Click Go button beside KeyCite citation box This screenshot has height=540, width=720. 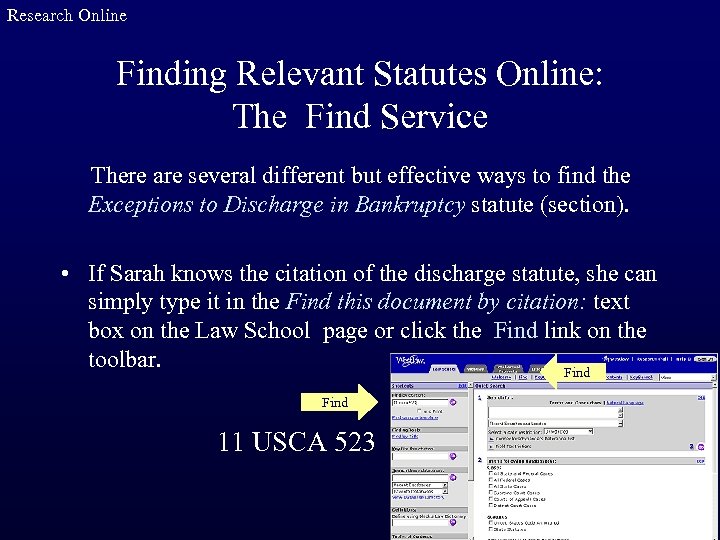click(453, 456)
